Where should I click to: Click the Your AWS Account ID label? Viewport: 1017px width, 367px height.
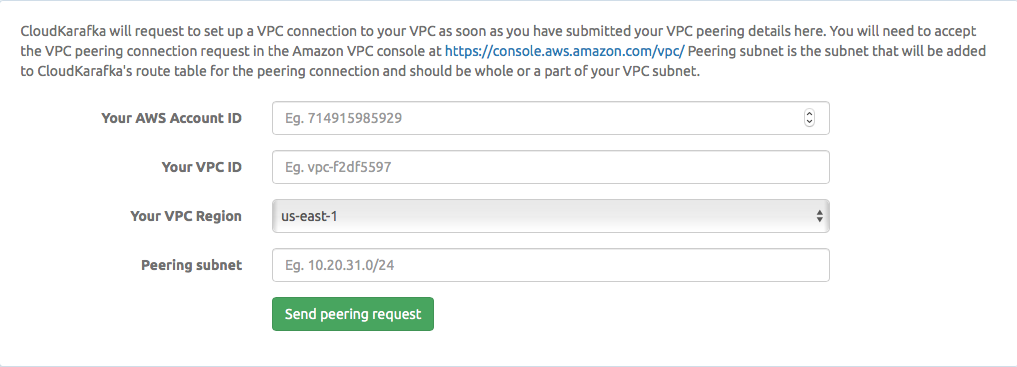click(x=171, y=118)
